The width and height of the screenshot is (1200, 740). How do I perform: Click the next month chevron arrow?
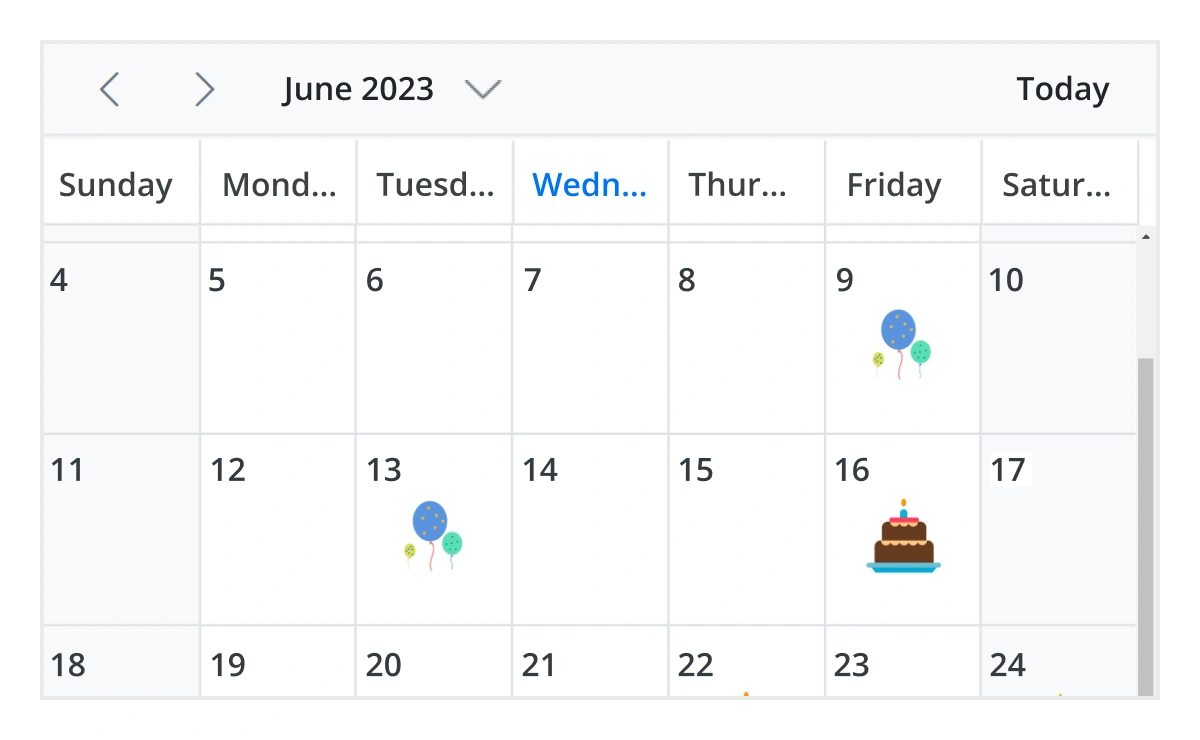point(205,89)
